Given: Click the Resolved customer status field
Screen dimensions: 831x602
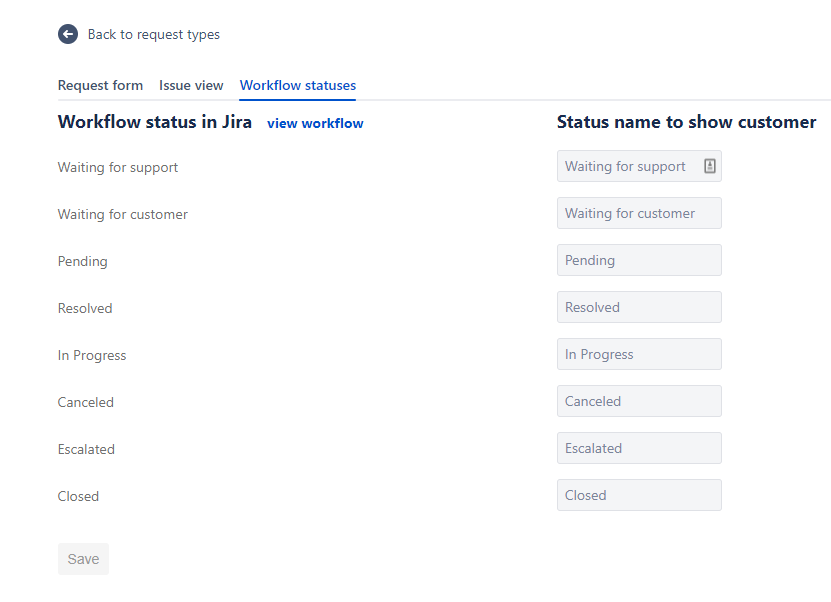Looking at the screenshot, I should pos(639,307).
